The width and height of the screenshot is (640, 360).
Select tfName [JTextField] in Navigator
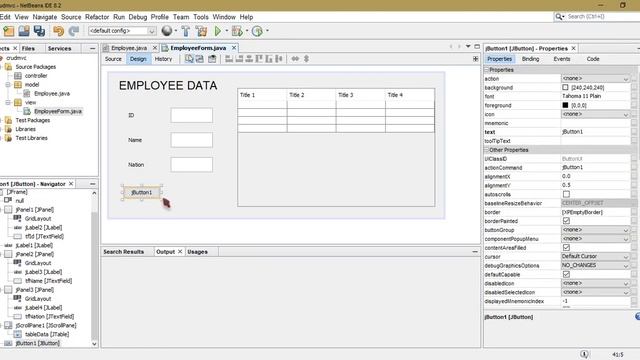(48, 281)
